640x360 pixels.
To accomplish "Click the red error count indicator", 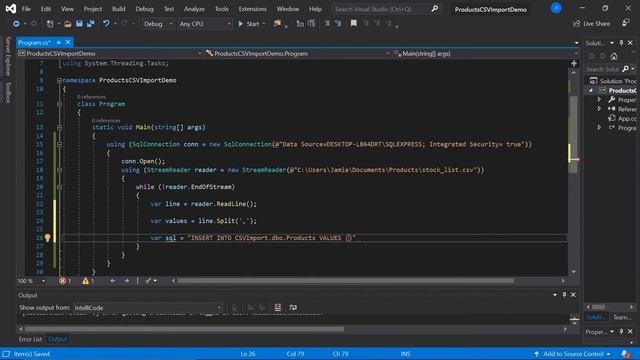I will click(x=64, y=281).
